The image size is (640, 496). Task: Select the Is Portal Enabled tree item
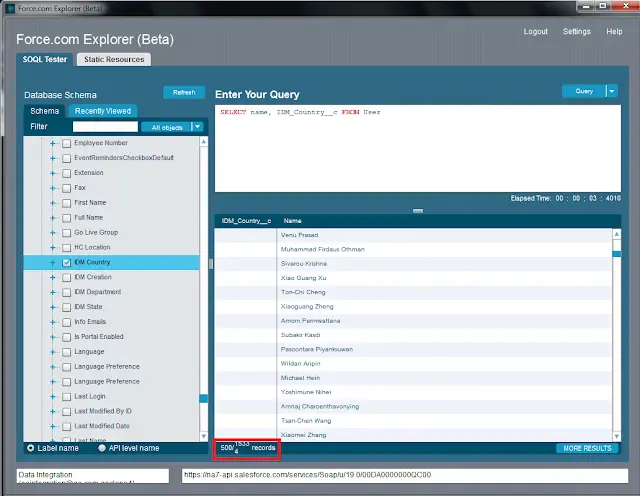pyautogui.click(x=99, y=337)
